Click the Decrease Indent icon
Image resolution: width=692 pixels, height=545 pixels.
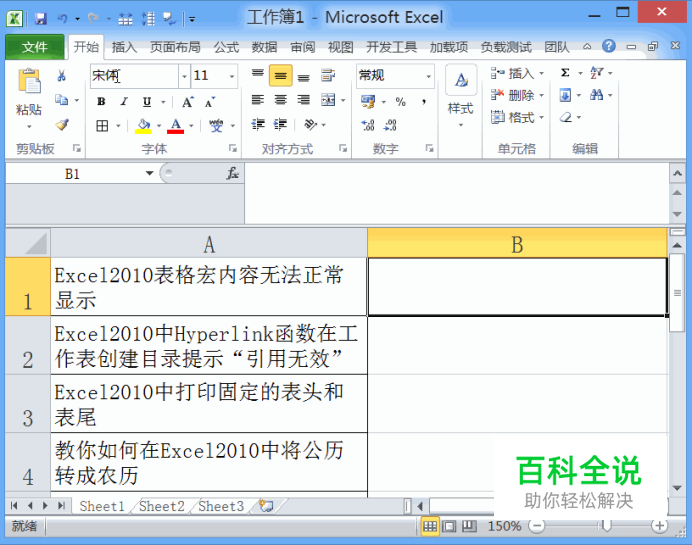pyautogui.click(x=258, y=125)
